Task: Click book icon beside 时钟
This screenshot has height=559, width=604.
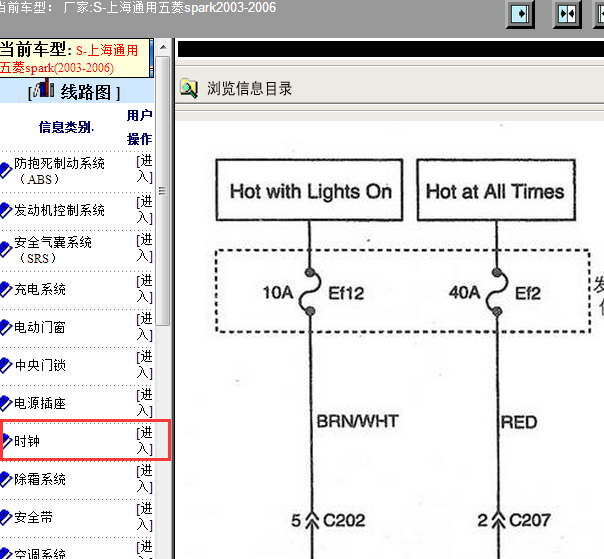Action: [7, 441]
